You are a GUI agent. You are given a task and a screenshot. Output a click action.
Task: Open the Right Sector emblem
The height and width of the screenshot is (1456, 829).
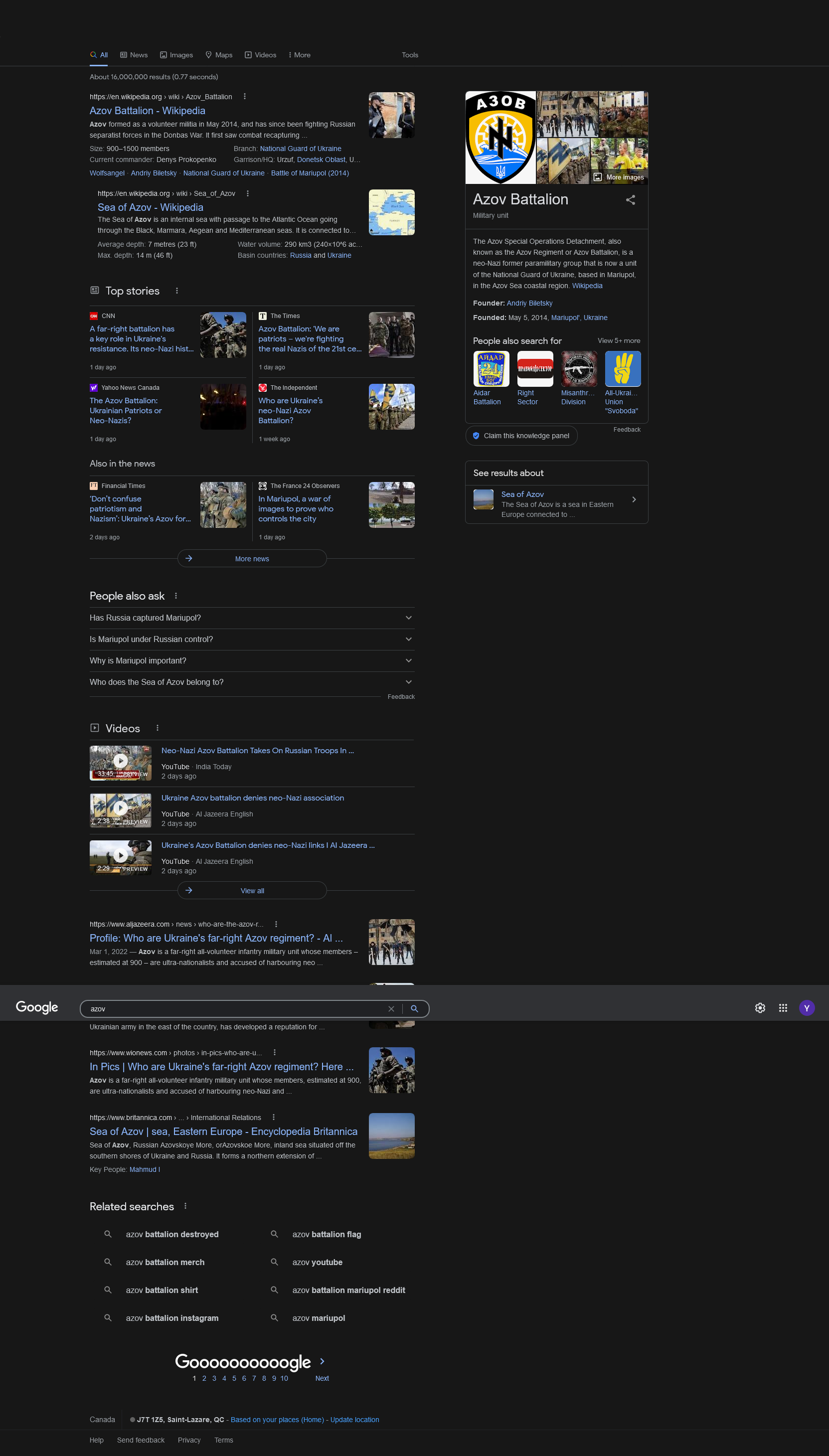tap(535, 369)
